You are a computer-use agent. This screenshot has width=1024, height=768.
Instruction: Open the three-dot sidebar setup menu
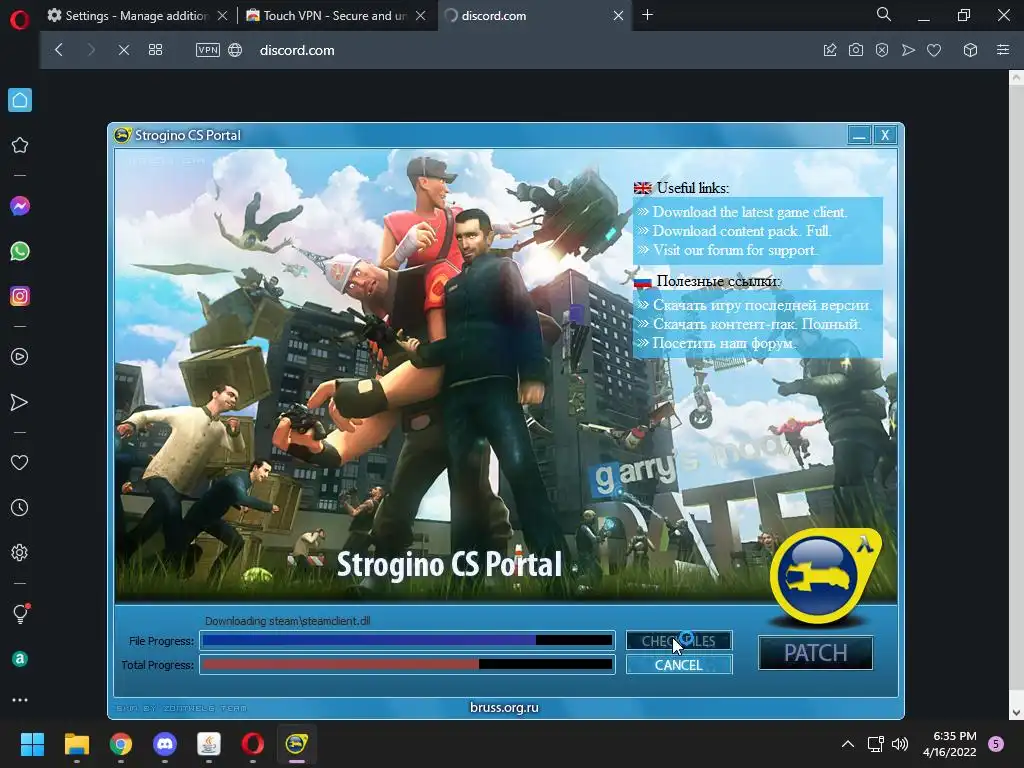point(20,700)
